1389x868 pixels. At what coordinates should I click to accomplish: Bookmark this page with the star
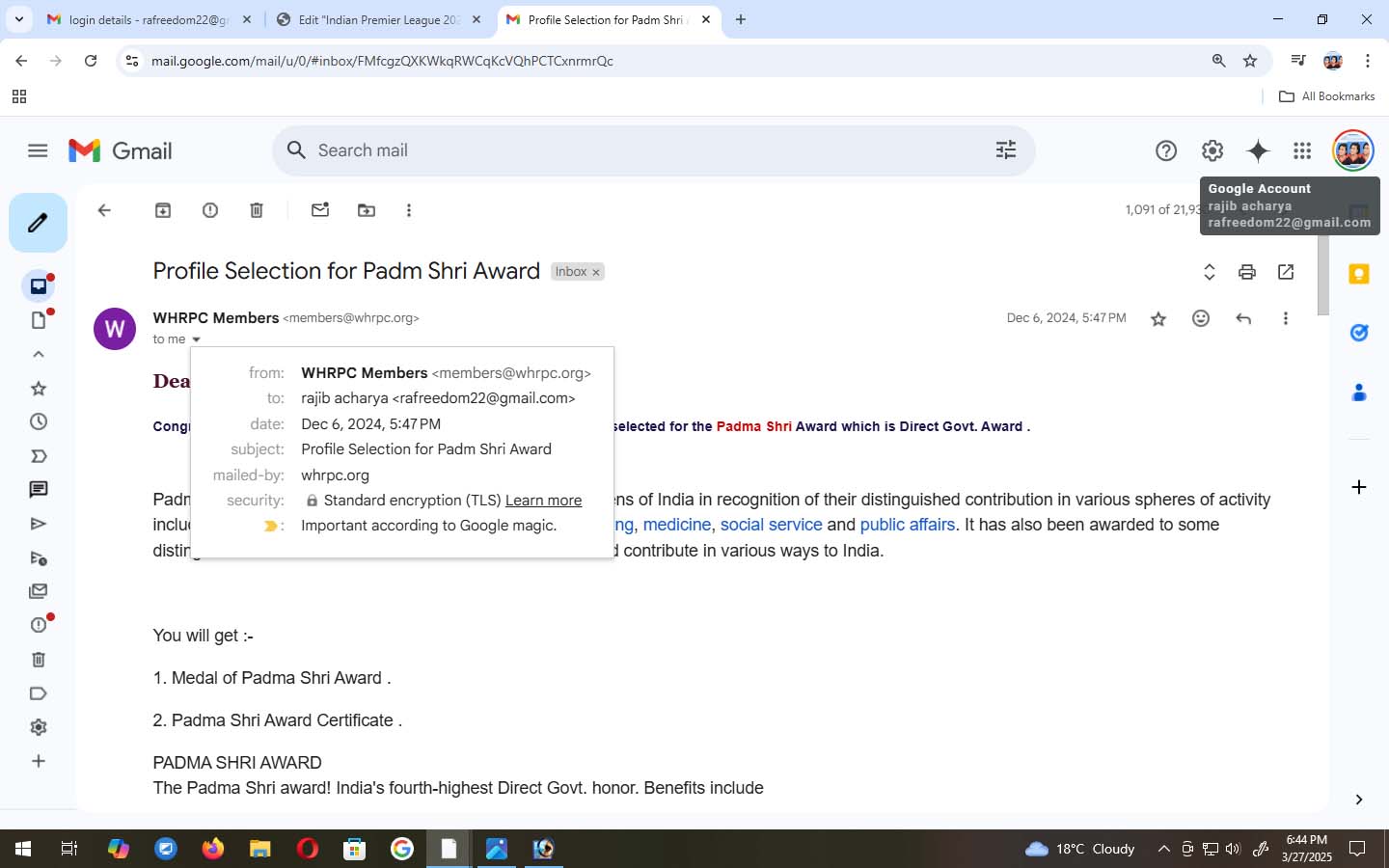pyautogui.click(x=1250, y=61)
